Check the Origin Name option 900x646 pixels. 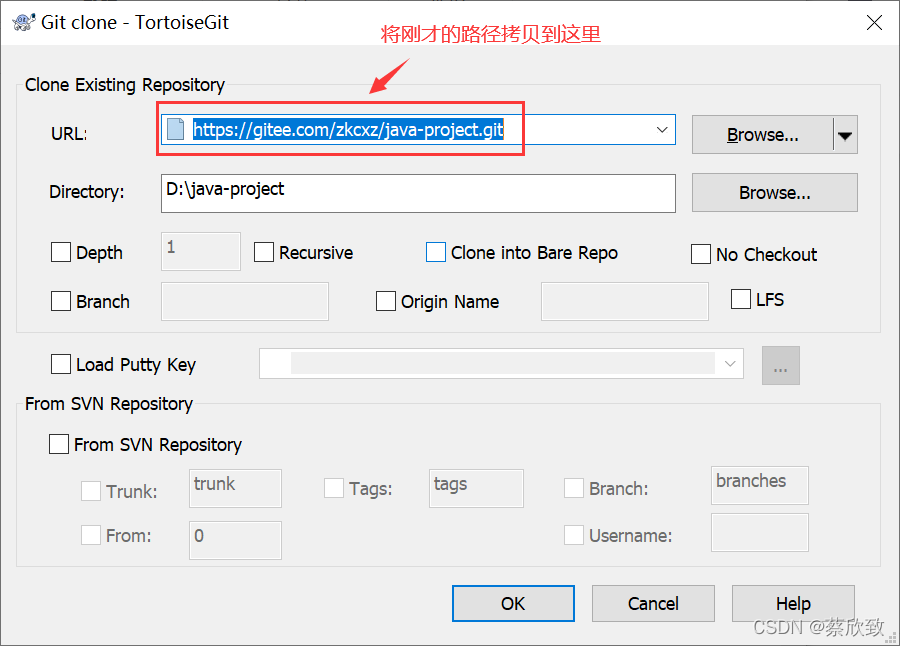click(x=386, y=301)
